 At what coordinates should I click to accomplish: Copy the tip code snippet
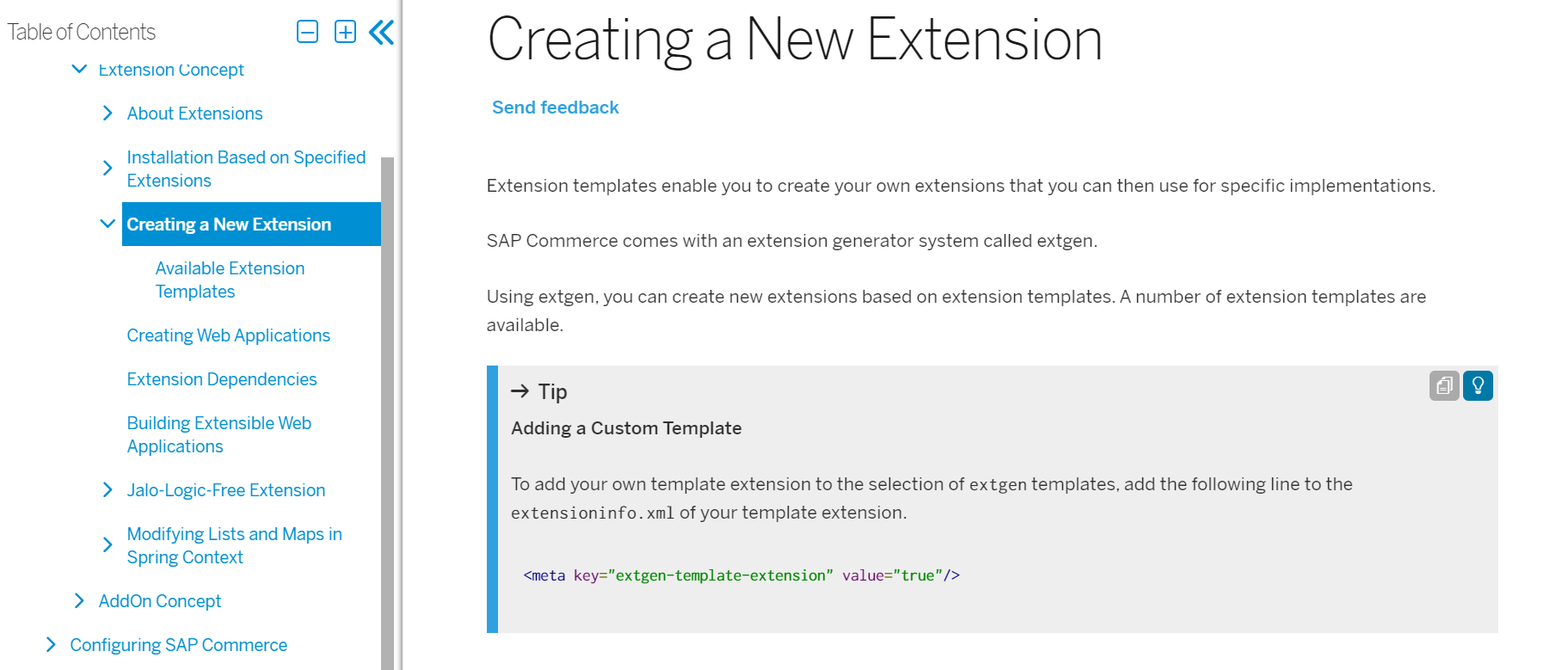(x=1444, y=385)
